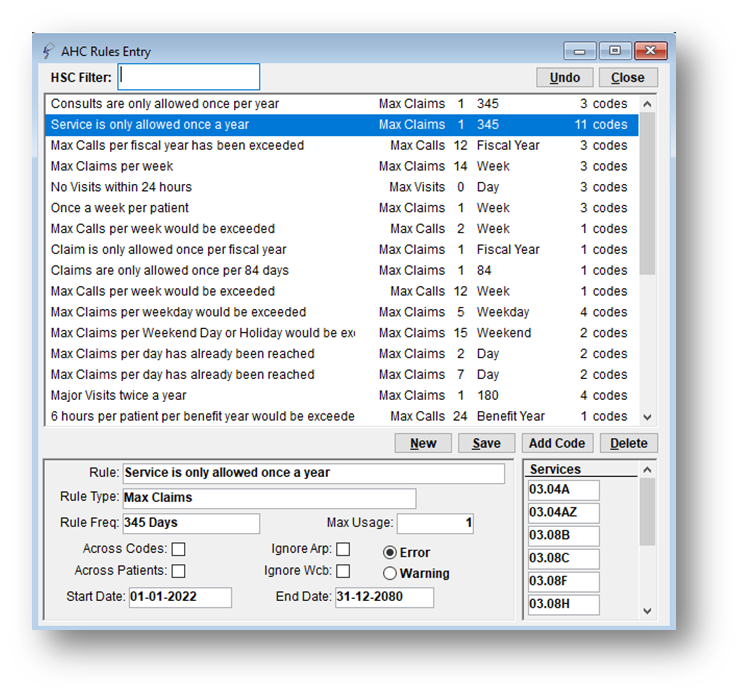The height and width of the screenshot is (695, 741).
Task: Enable the Across Codes checkbox
Action: [x=179, y=549]
